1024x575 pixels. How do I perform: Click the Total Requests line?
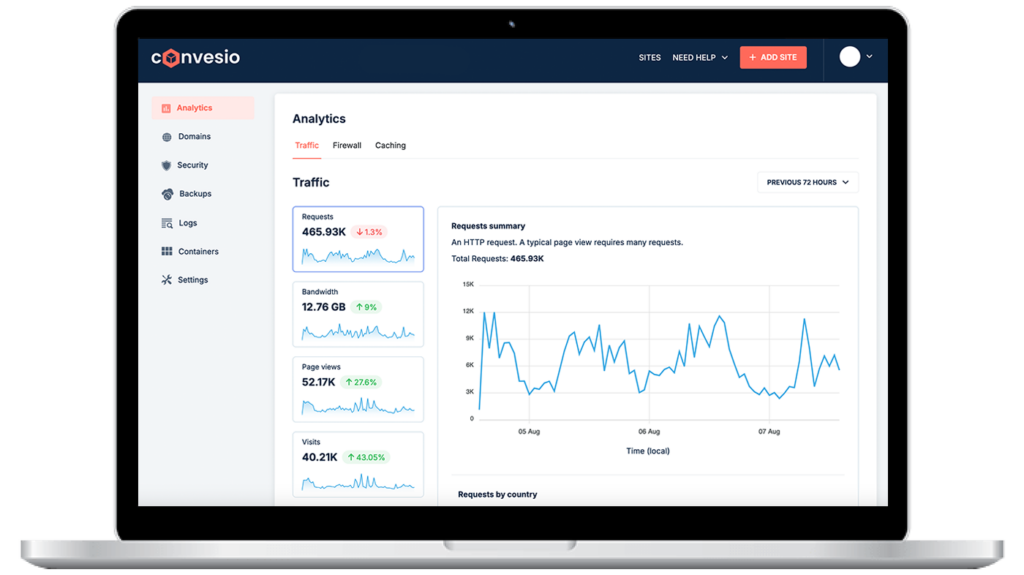[x=498, y=259]
